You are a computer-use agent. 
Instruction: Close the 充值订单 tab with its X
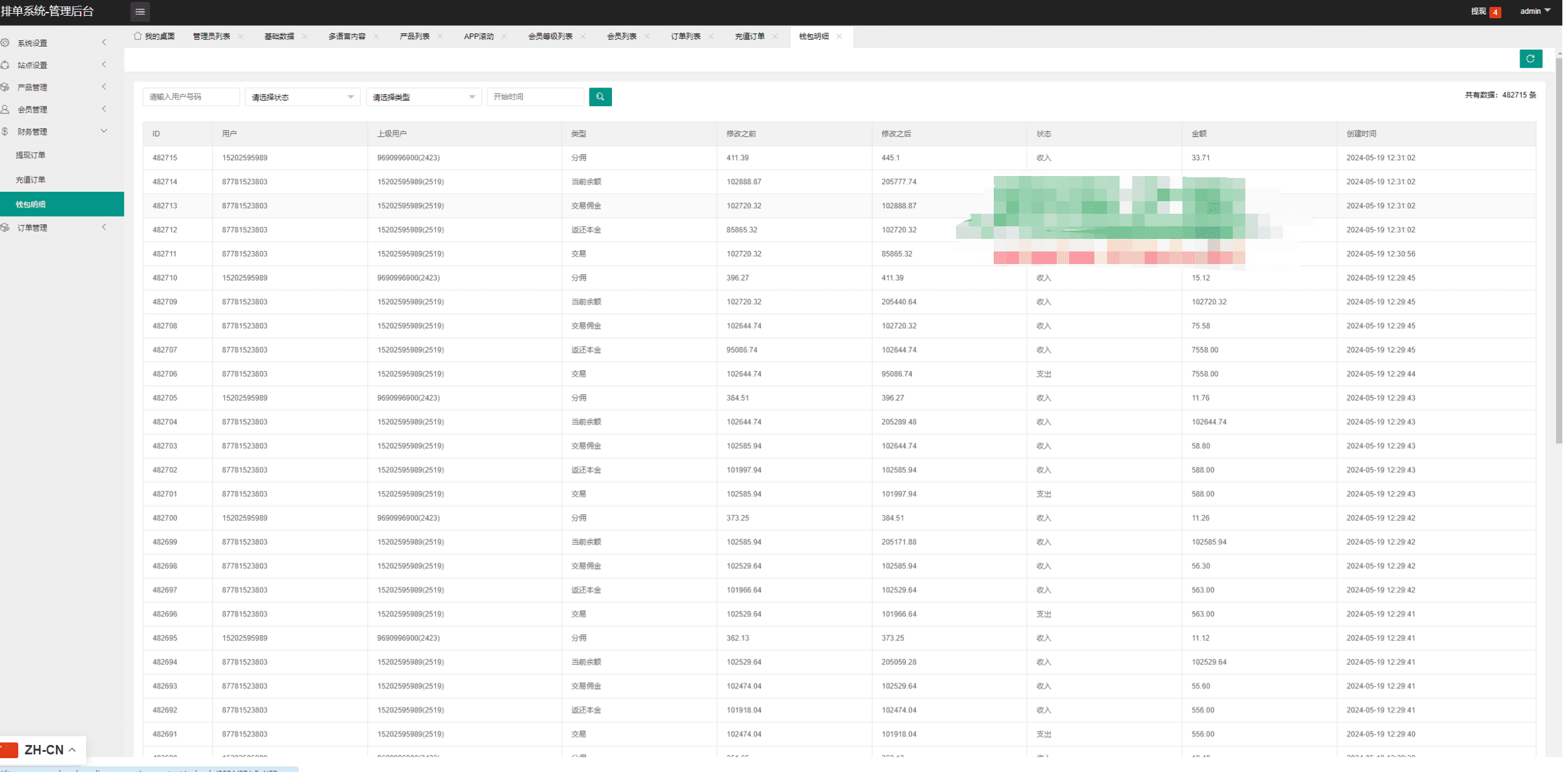tap(775, 36)
